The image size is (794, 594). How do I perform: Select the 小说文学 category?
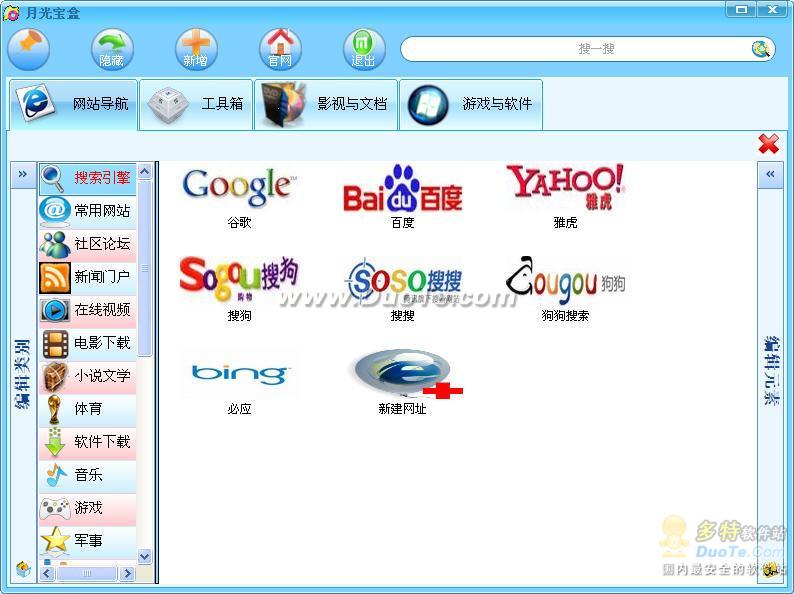click(88, 376)
